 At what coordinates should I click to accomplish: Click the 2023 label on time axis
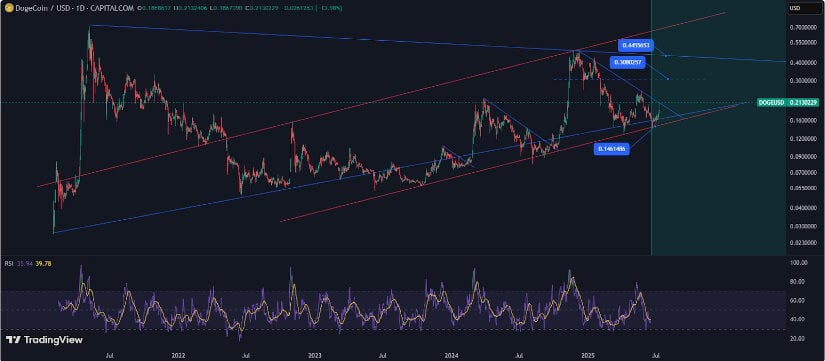click(315, 356)
